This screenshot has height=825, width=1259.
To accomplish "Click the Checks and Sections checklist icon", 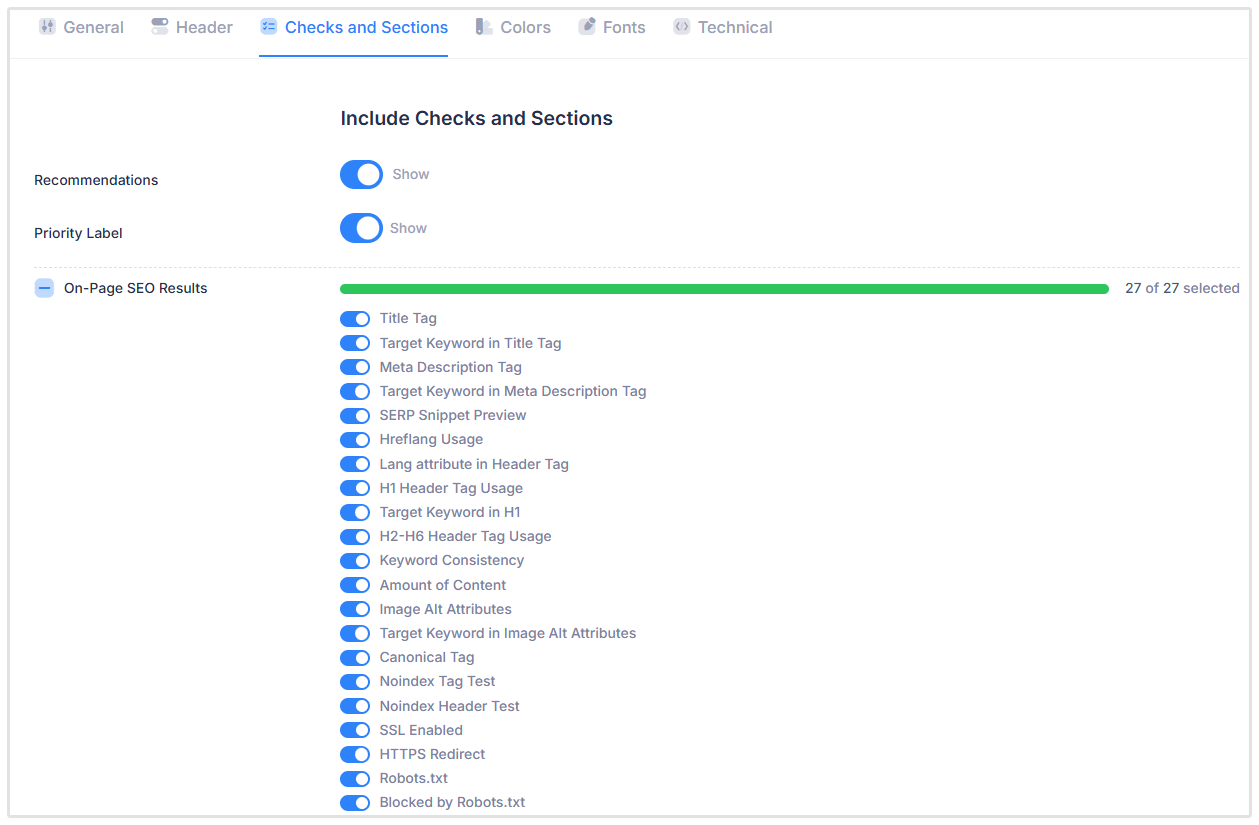I will (x=268, y=27).
